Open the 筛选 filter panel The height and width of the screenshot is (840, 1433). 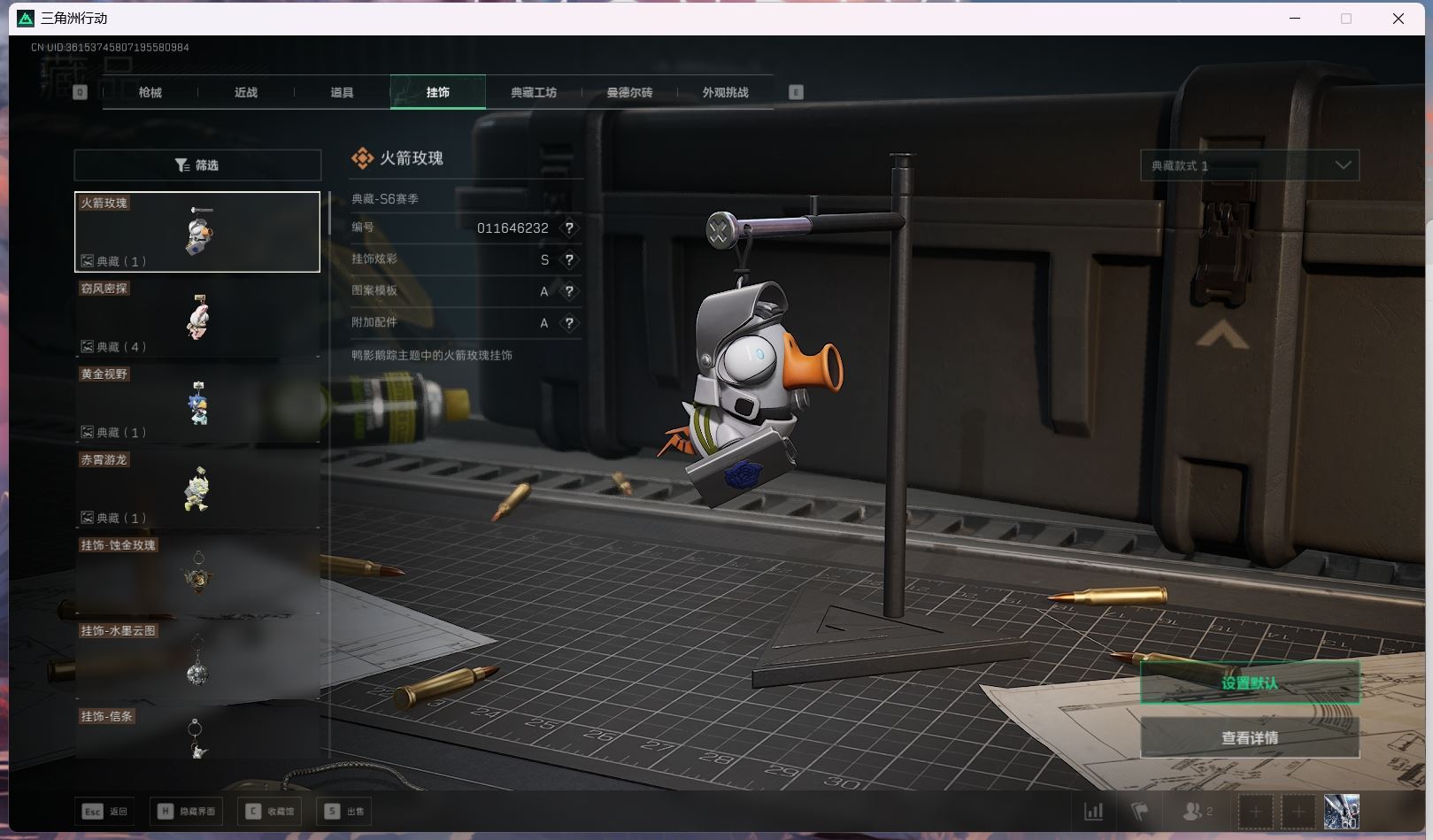(197, 166)
